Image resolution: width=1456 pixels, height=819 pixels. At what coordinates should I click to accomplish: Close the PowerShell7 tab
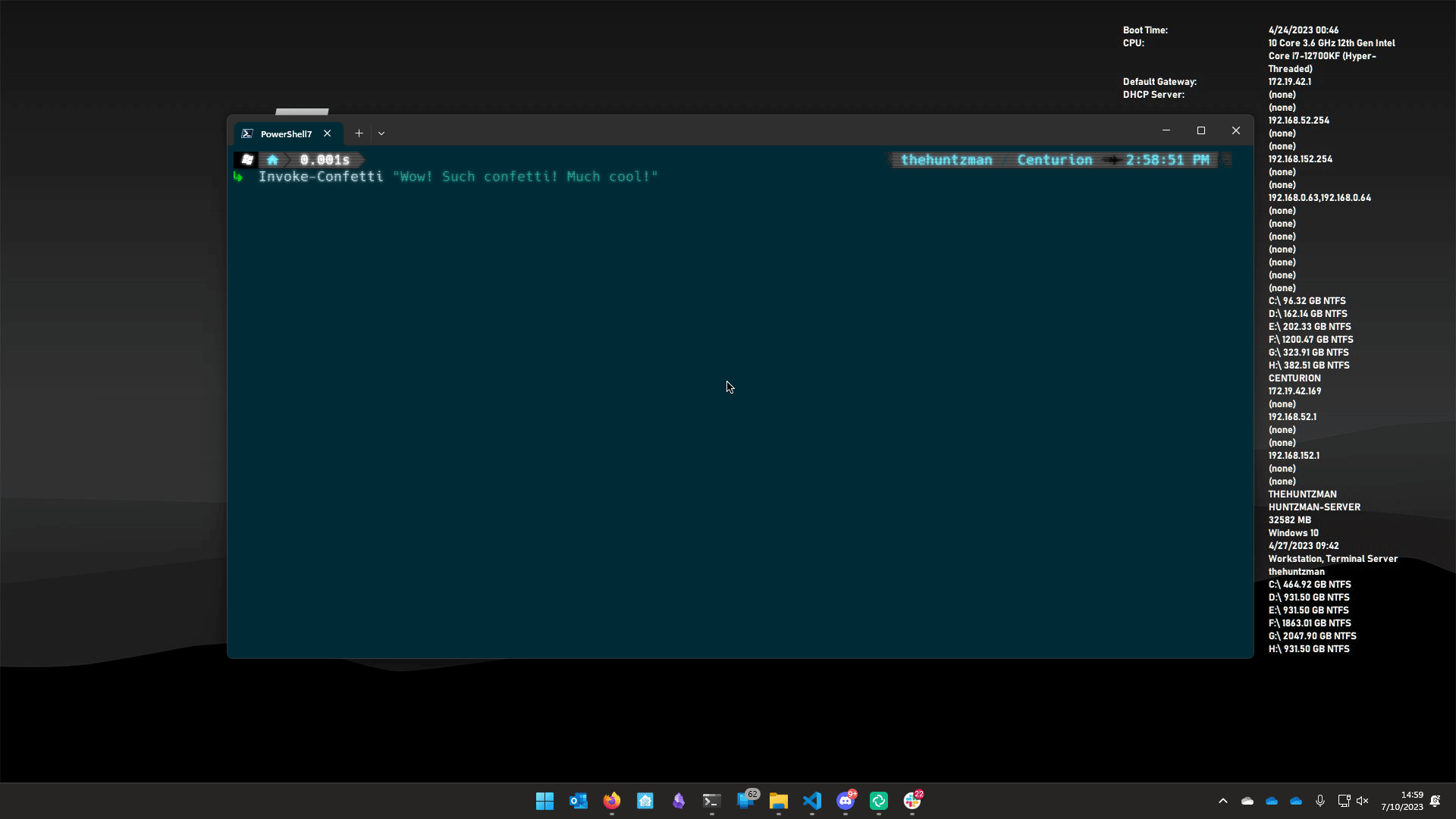click(328, 133)
